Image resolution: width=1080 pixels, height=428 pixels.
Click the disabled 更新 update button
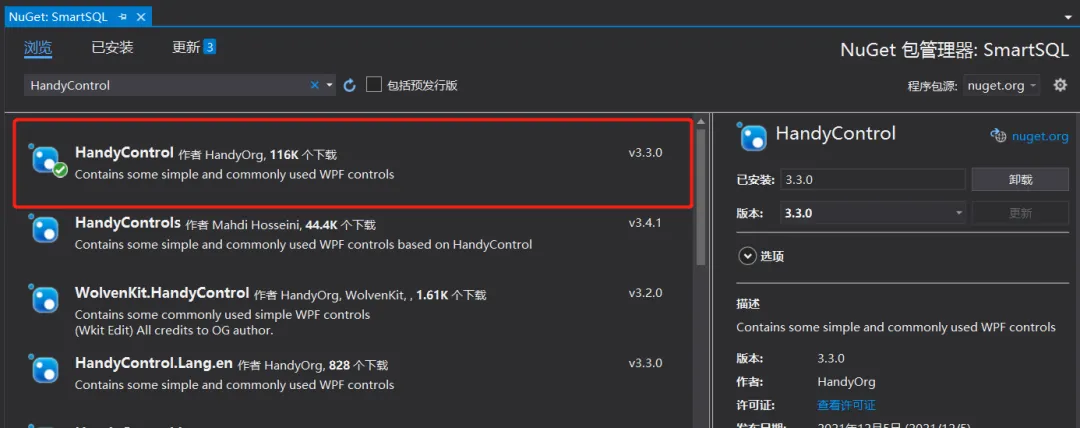coord(1020,213)
